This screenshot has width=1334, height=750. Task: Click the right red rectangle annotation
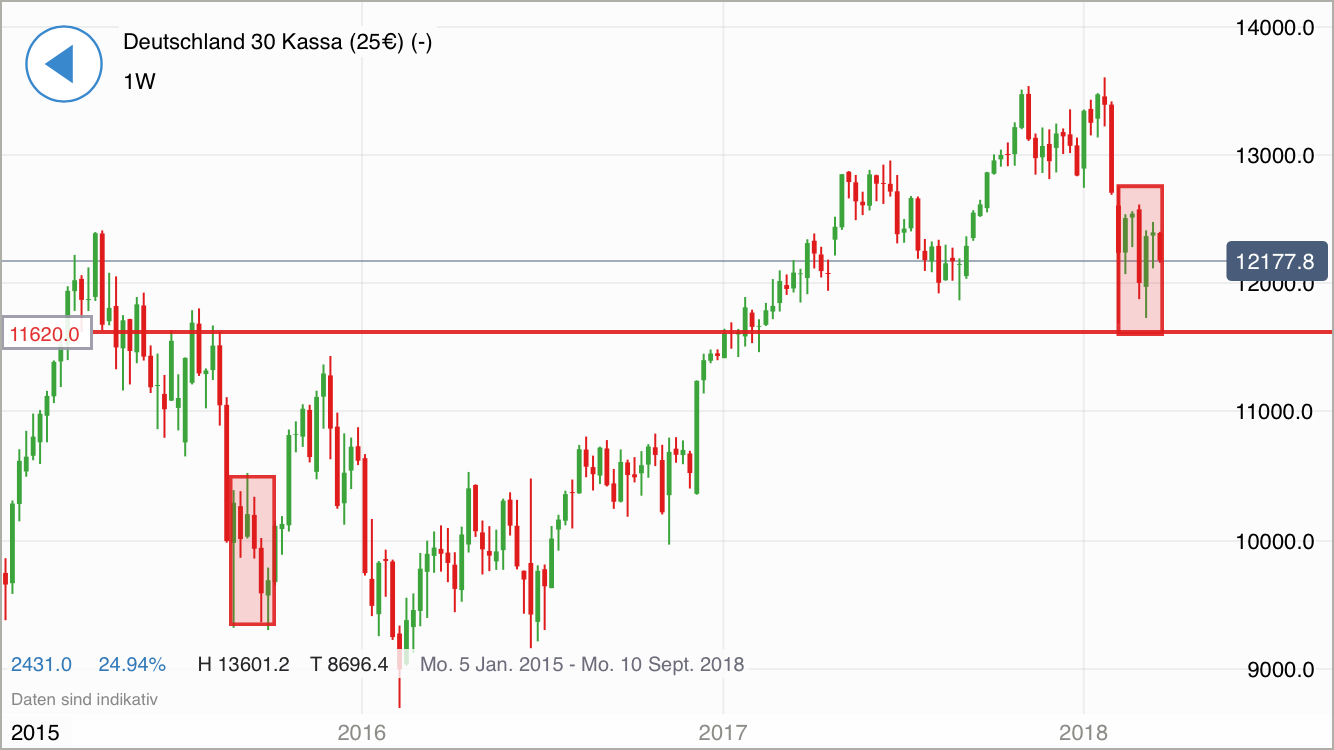(1139, 258)
